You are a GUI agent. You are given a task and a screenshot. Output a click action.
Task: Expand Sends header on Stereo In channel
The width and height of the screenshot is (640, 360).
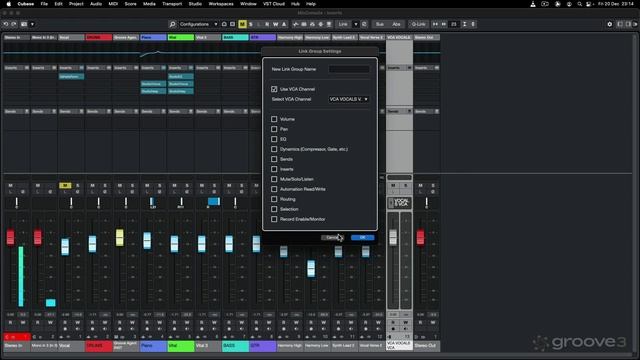coord(16,111)
